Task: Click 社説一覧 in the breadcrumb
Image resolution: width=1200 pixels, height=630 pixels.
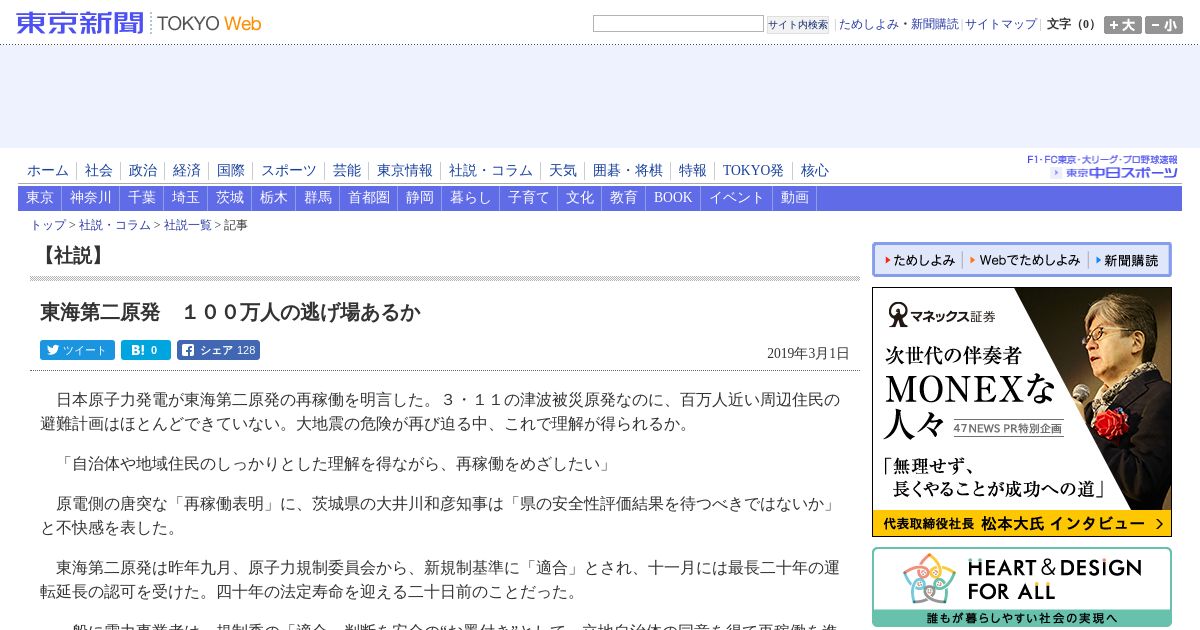Action: tap(188, 225)
